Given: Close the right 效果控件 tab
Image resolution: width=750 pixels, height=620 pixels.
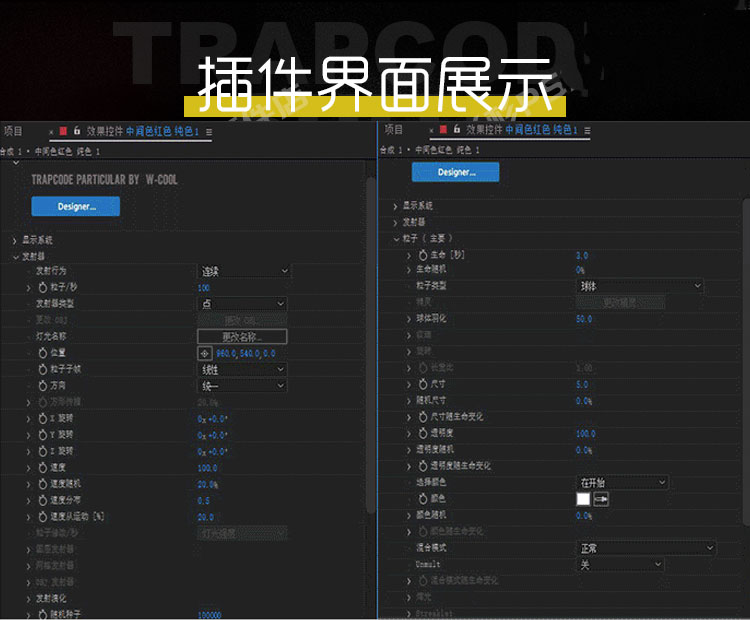Looking at the screenshot, I should (431, 131).
